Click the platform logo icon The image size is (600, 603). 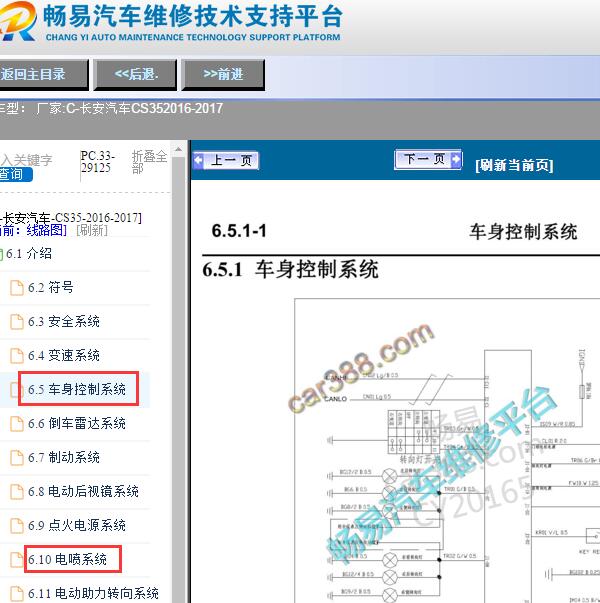[x=17, y=21]
